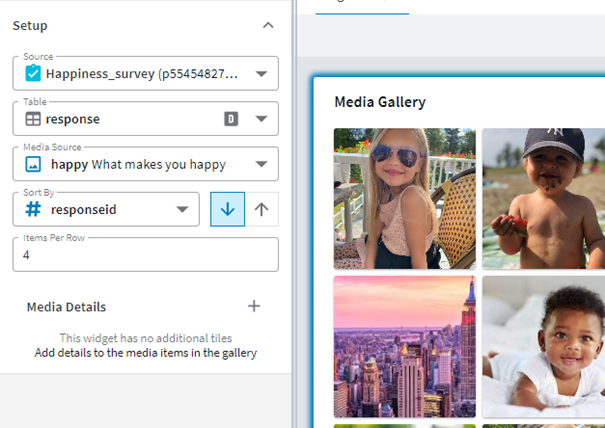Open the smiling baby in white photo
Image resolution: width=605 pixels, height=428 pixels.
[544, 347]
